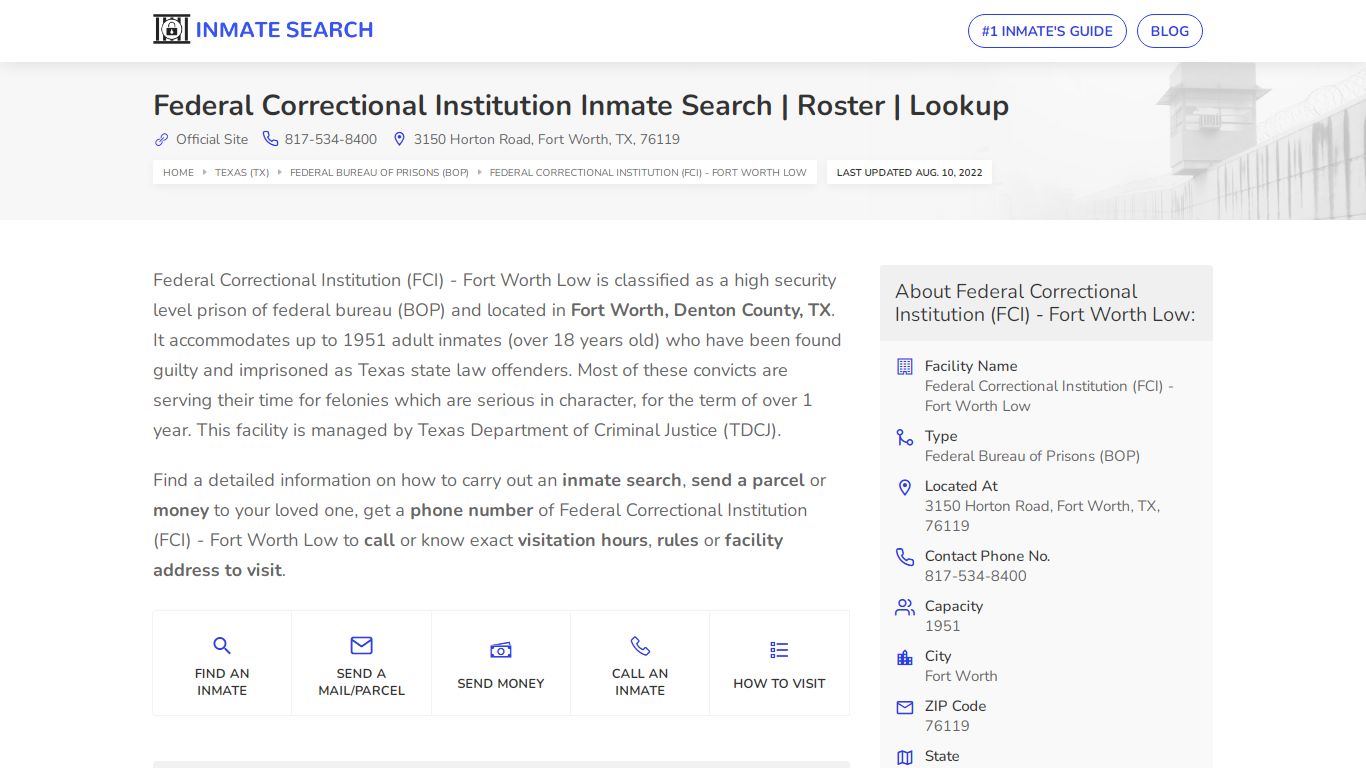Select sidebar City value Fort Worth

[961, 676]
